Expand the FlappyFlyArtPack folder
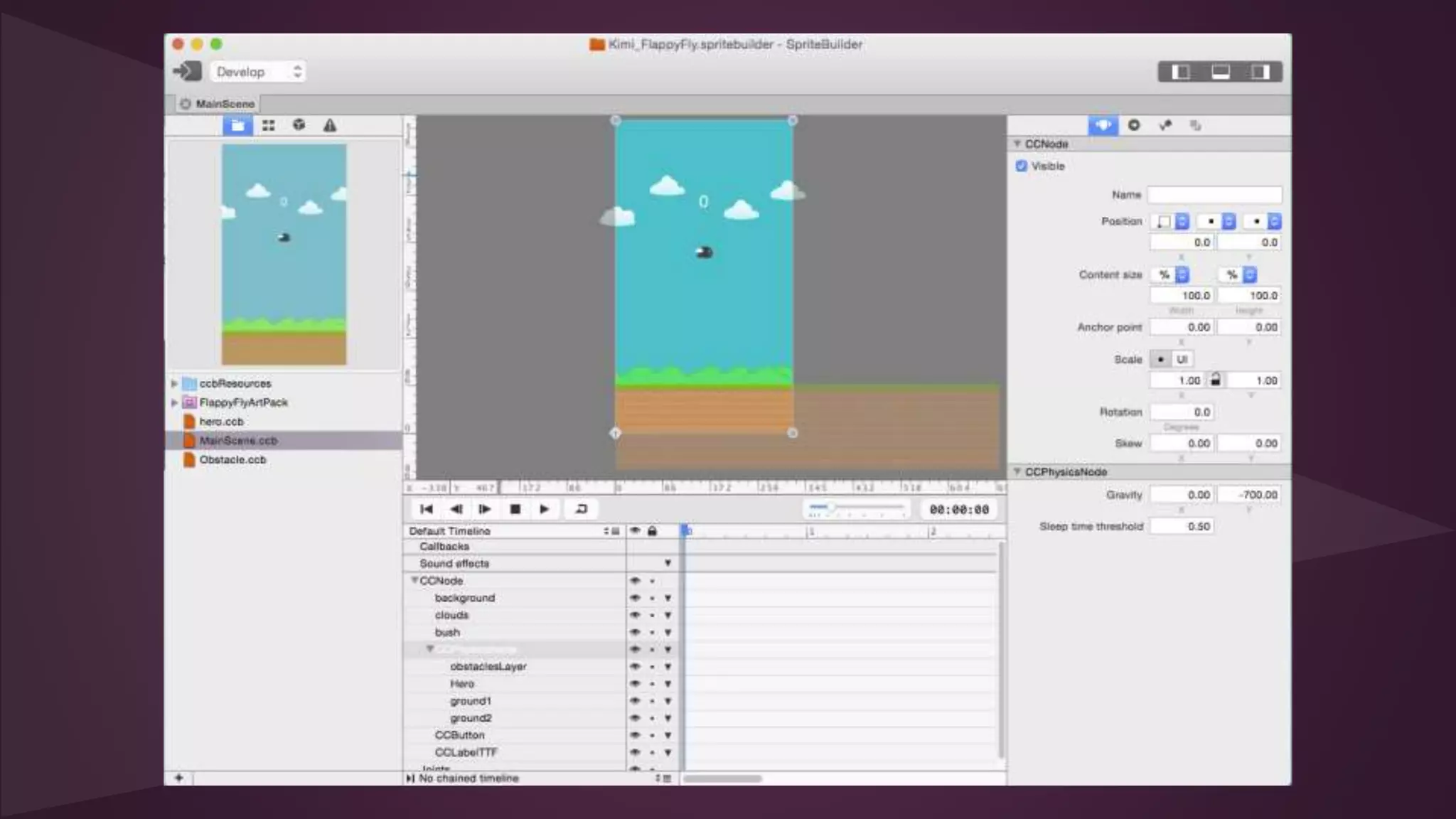The image size is (1456, 819). click(174, 402)
